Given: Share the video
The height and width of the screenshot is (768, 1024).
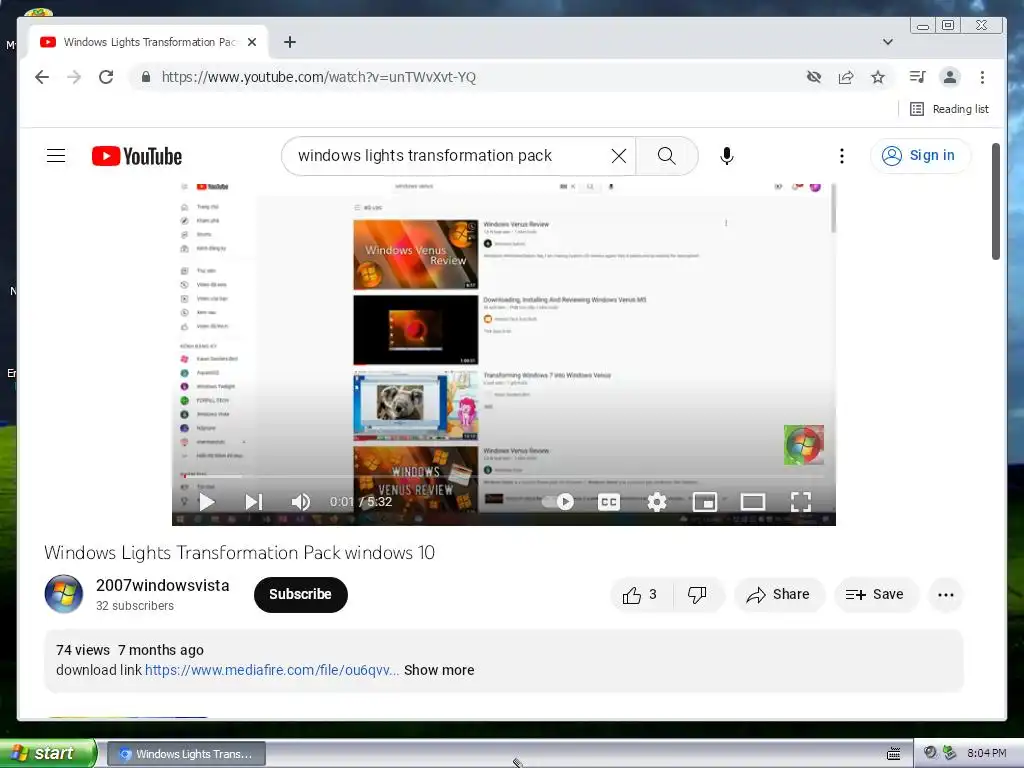Looking at the screenshot, I should coord(779,594).
